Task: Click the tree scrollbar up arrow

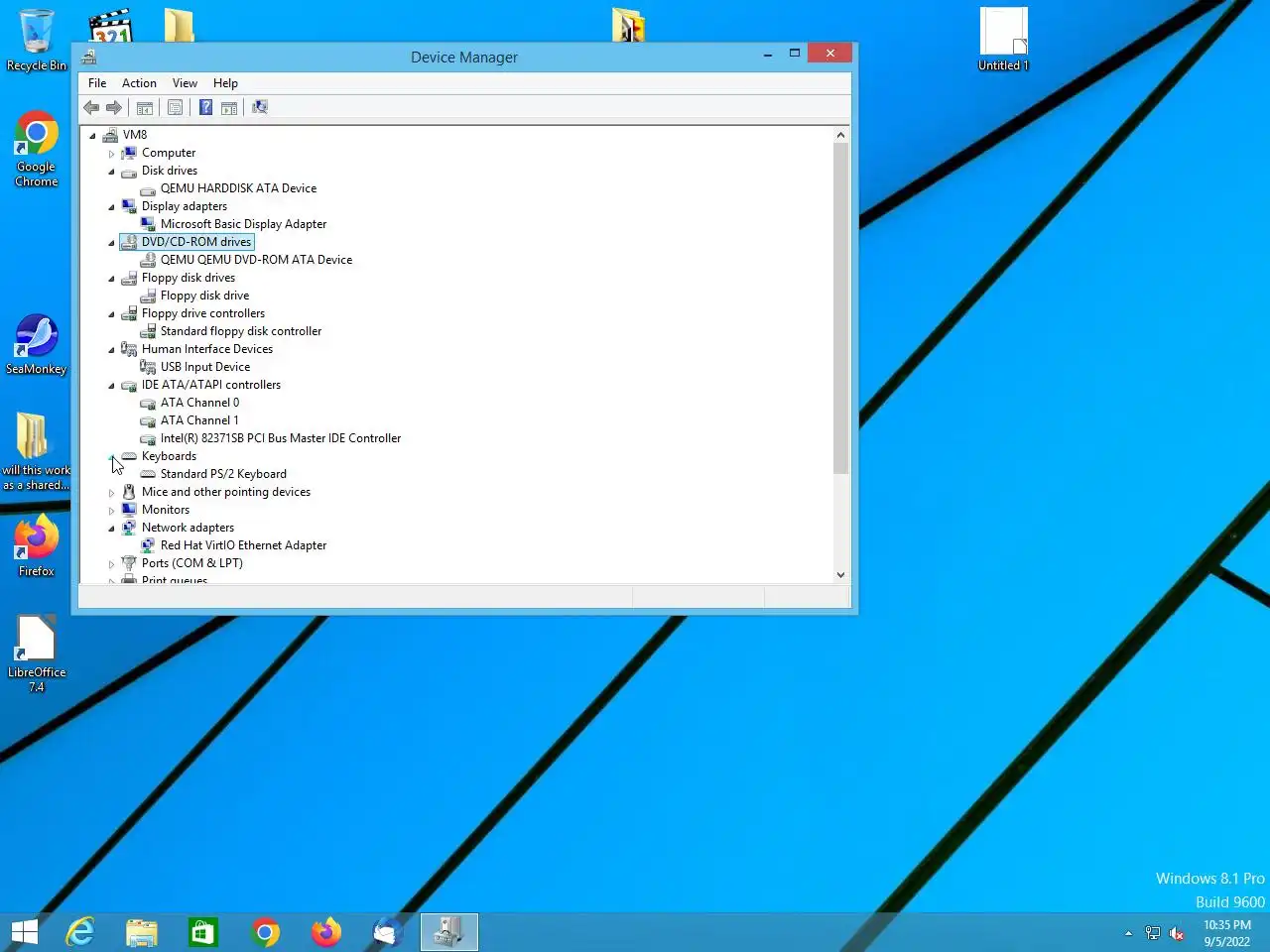Action: point(840,135)
